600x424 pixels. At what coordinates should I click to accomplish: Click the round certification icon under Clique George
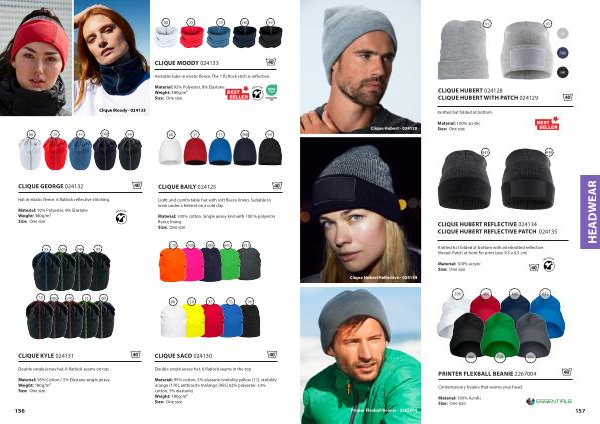[121, 217]
